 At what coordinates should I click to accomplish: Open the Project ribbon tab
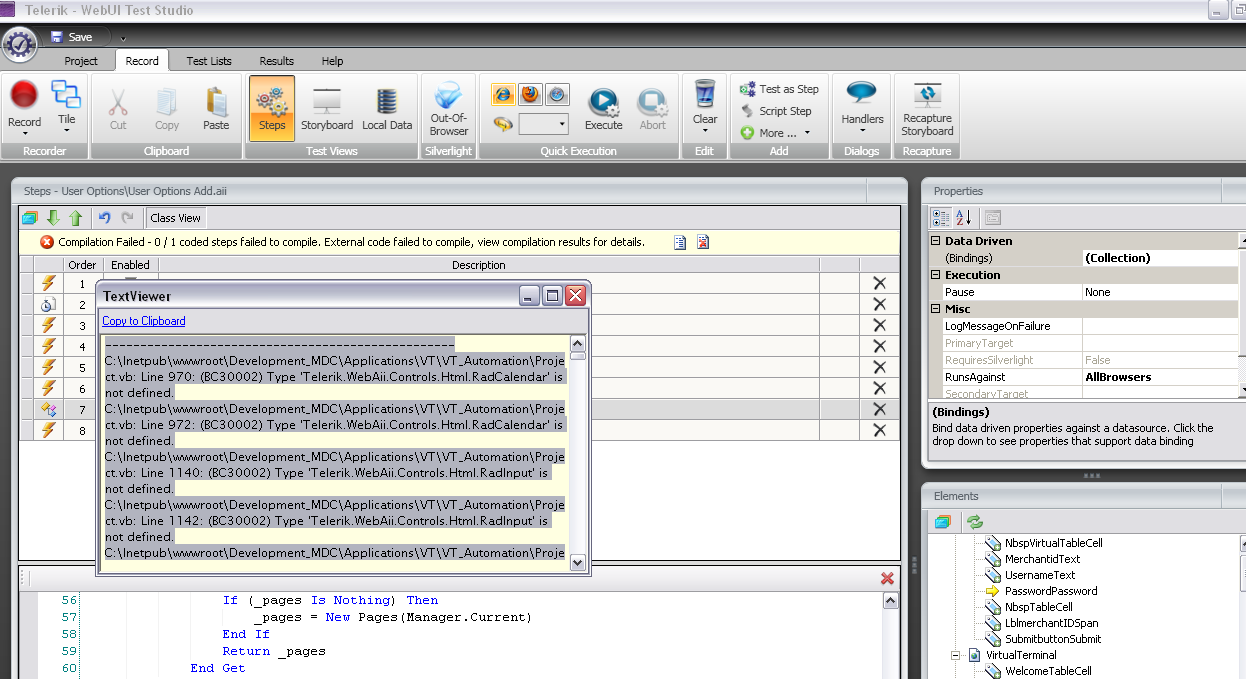[81, 61]
